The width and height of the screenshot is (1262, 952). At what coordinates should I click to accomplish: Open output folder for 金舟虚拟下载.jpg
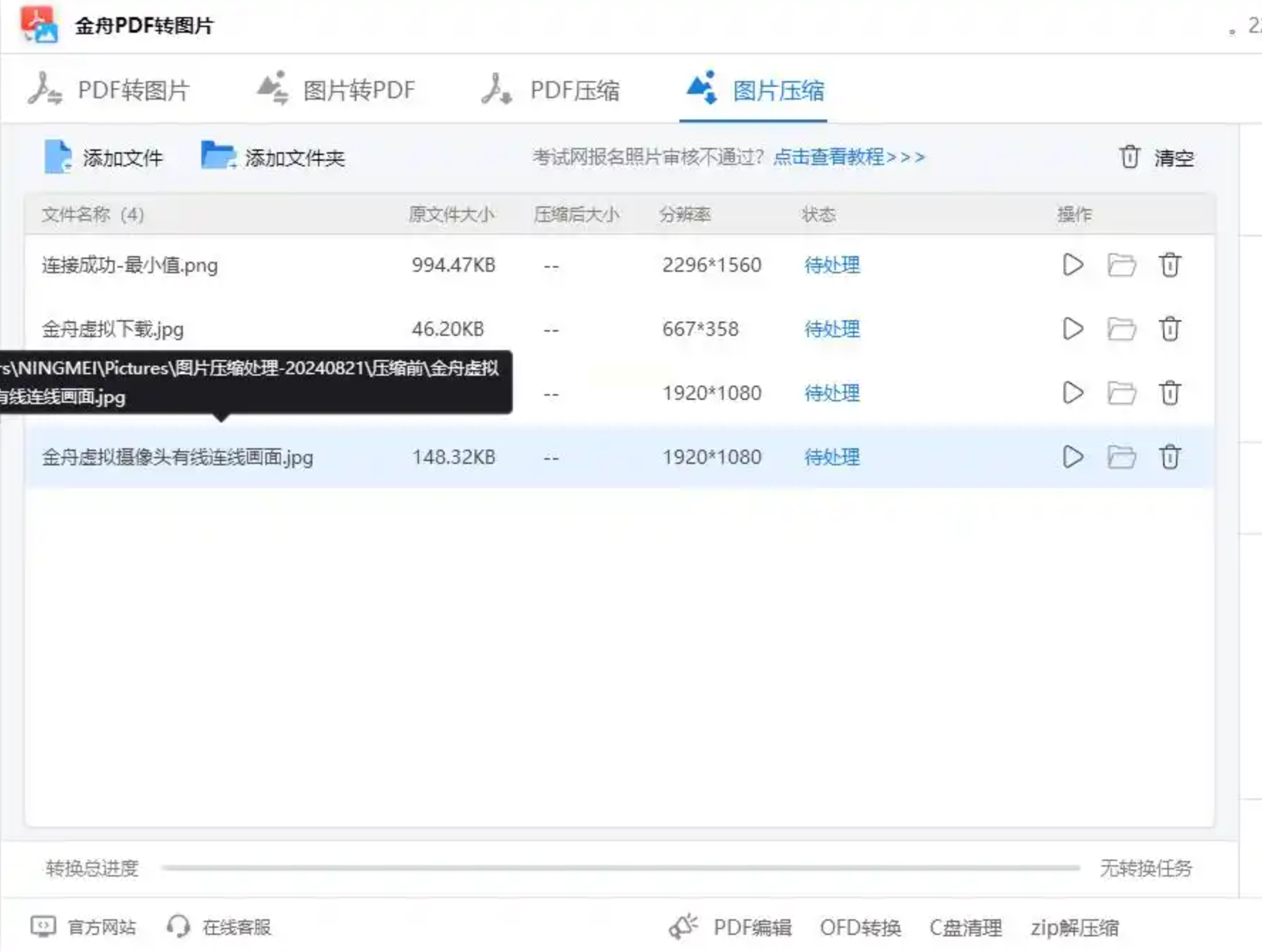1121,329
